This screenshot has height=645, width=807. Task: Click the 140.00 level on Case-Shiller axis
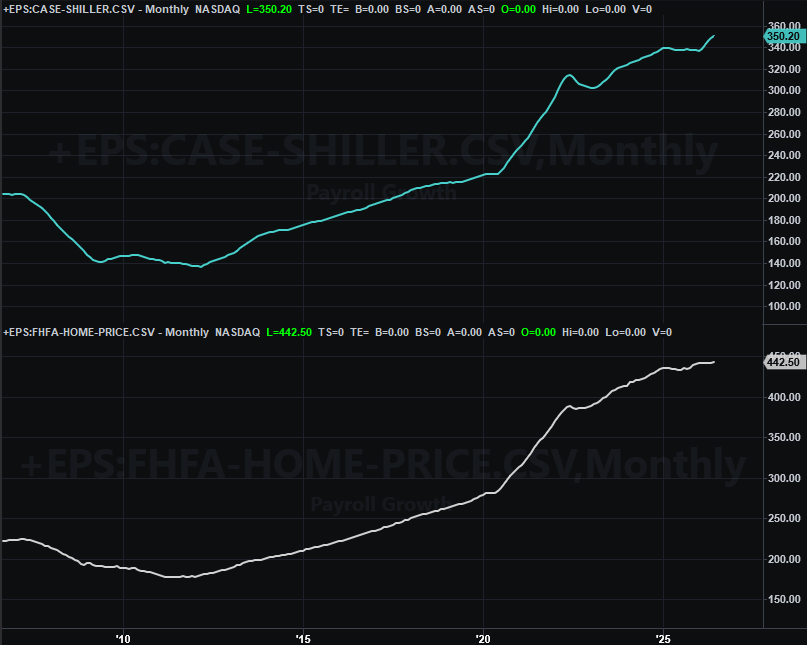click(x=784, y=263)
